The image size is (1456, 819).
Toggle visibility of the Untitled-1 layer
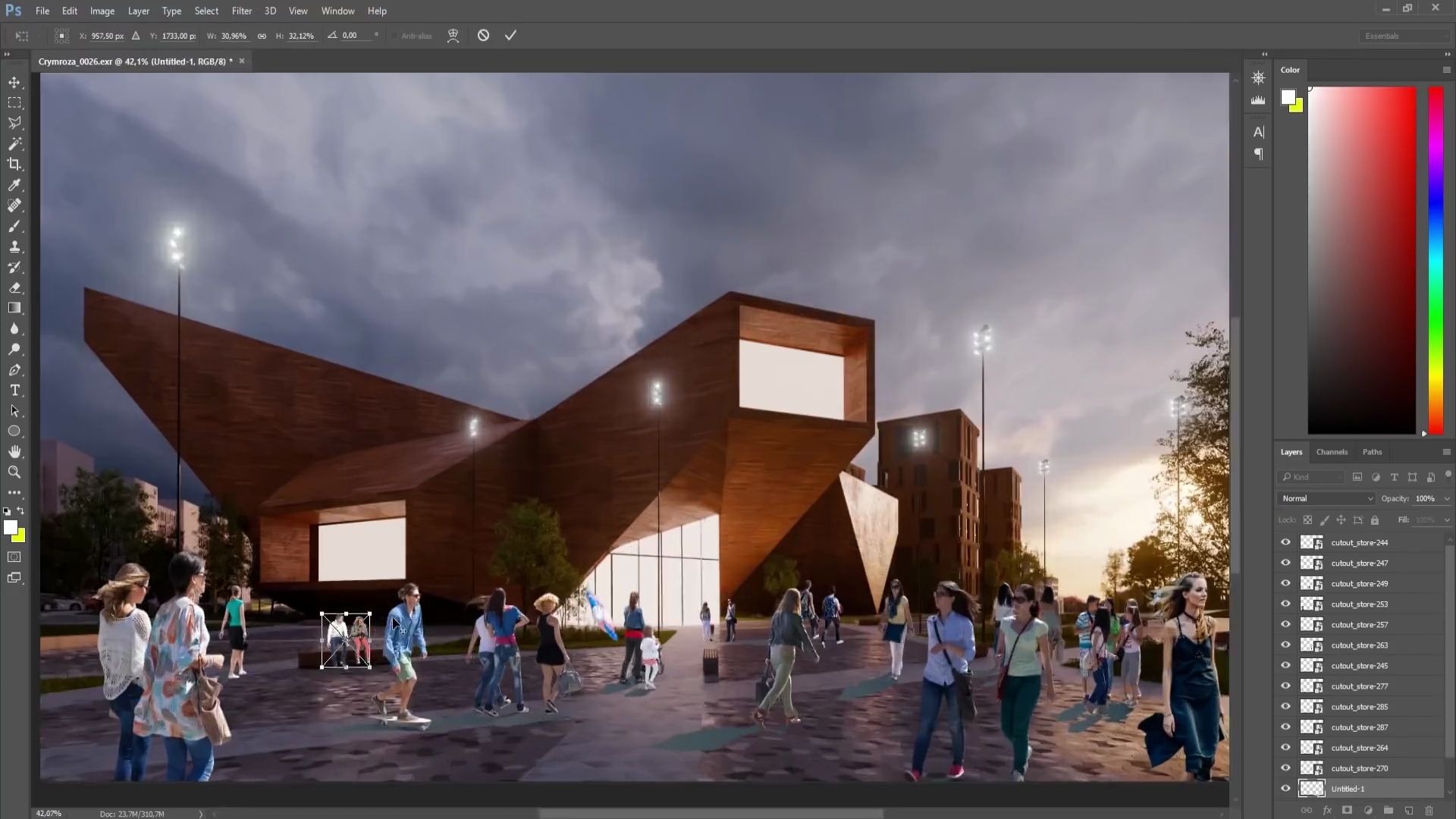click(x=1285, y=789)
